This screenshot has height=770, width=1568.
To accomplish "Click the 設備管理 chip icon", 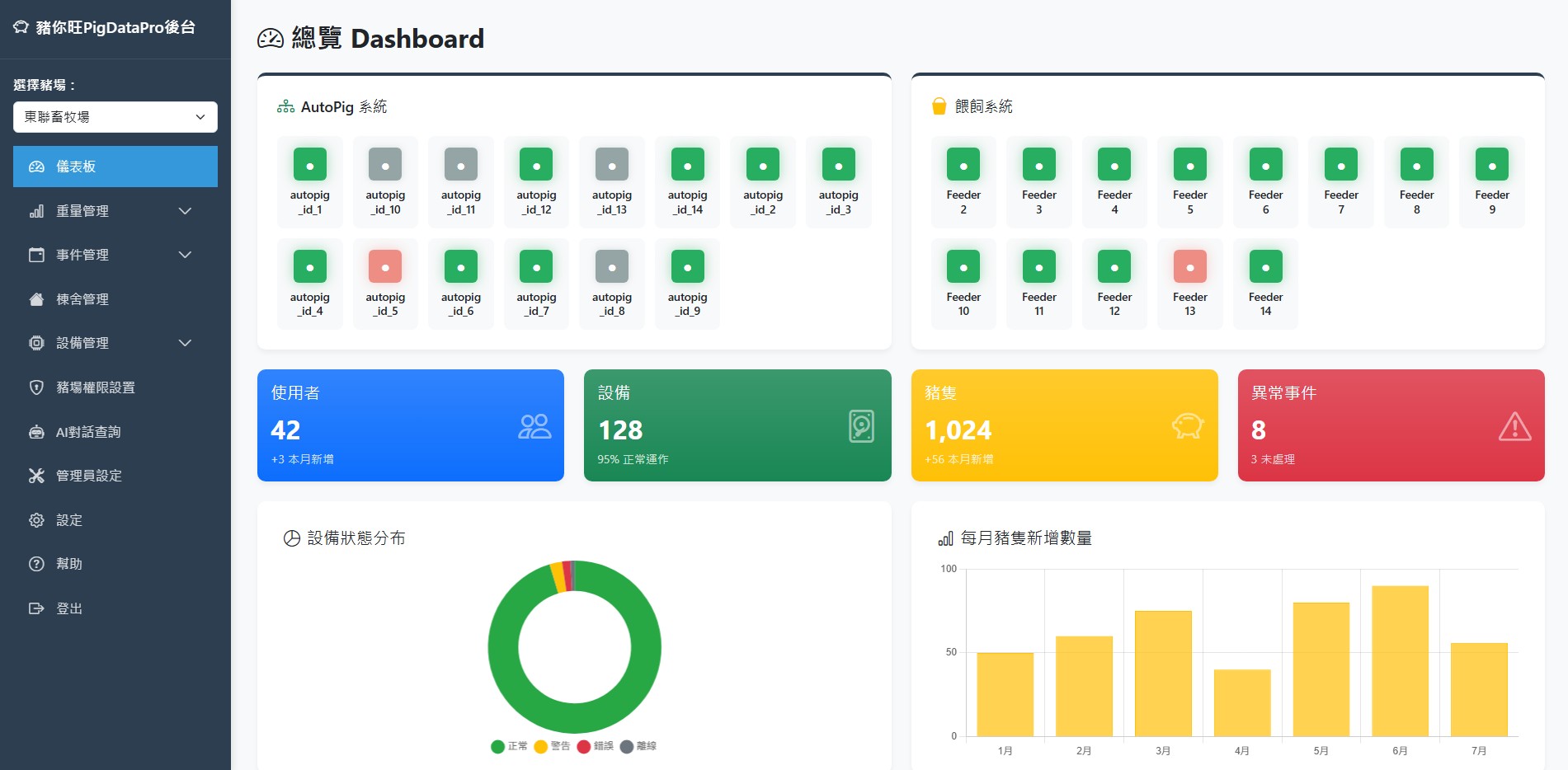I will coord(36,343).
